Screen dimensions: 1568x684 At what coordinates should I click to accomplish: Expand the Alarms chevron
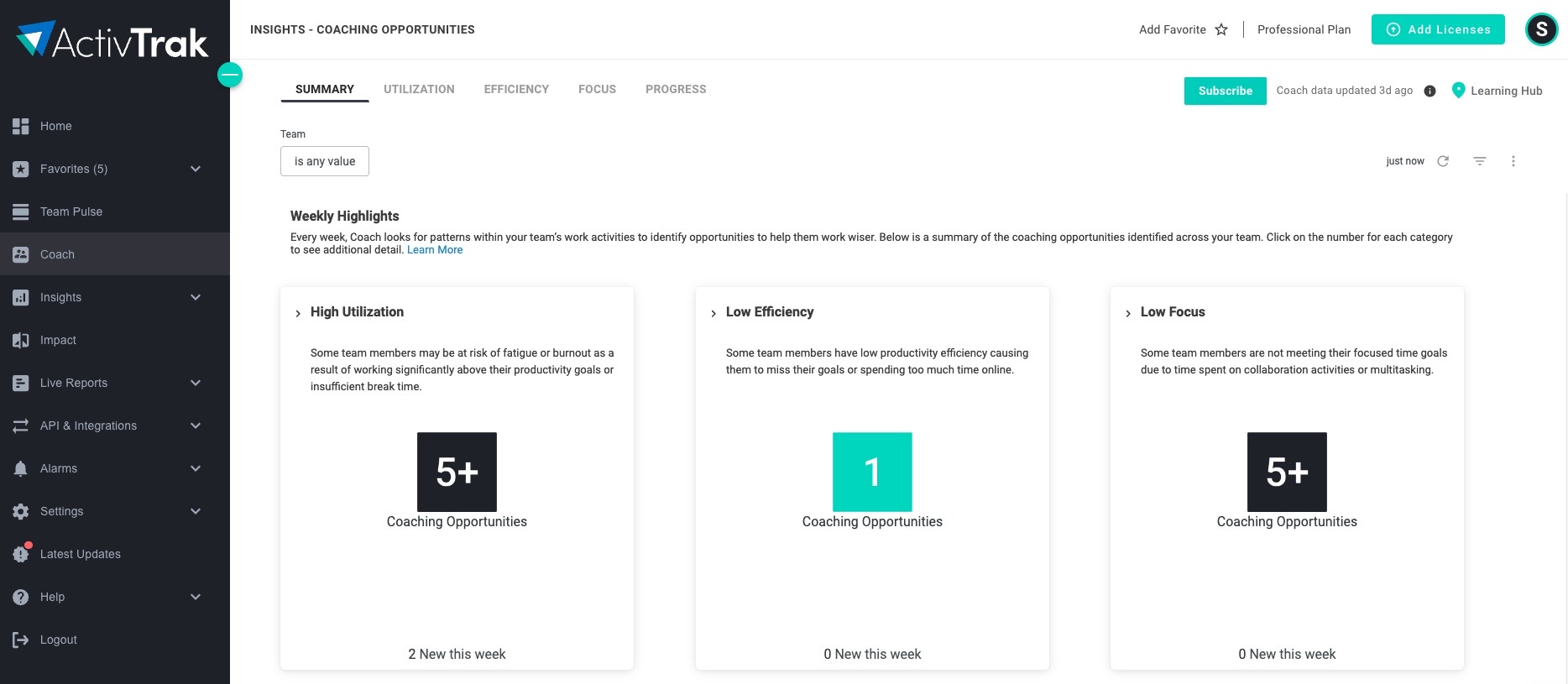196,468
